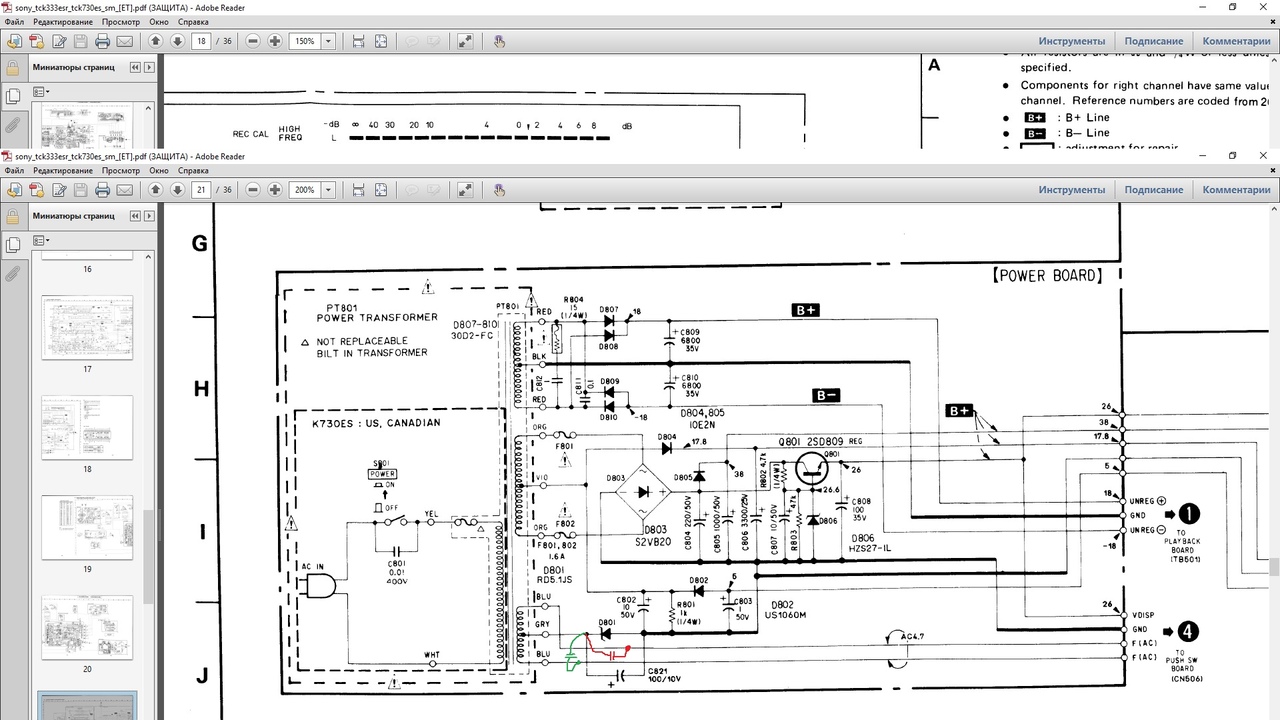This screenshot has height=720, width=1280.
Task: Open file icon in the front window toolbar
Action: pos(14,189)
